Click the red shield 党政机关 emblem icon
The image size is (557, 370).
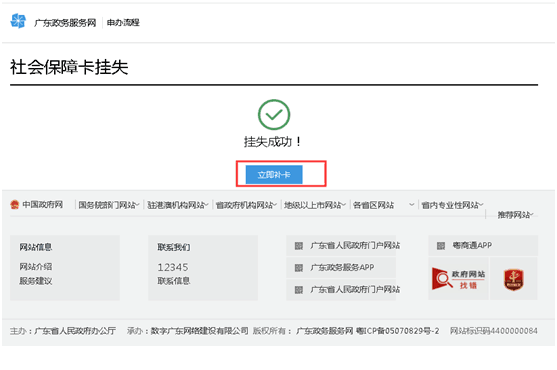pos(514,279)
